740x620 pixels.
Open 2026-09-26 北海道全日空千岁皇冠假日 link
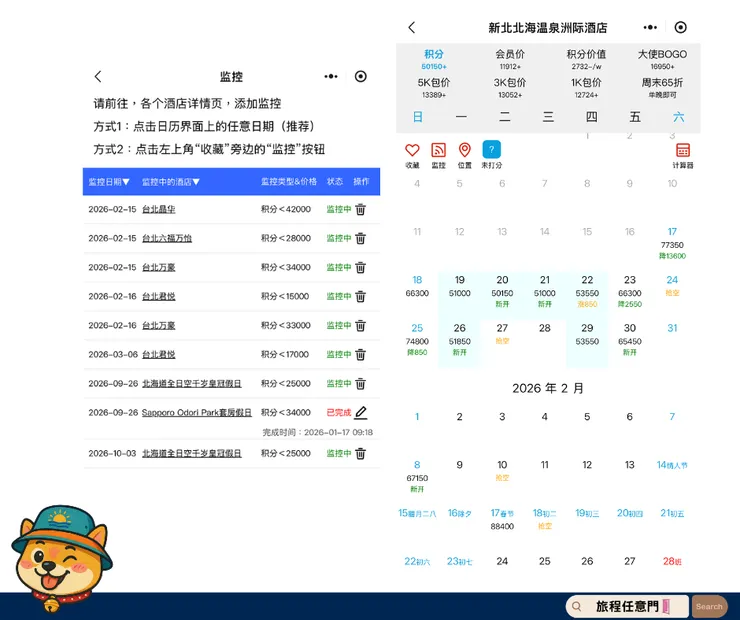coord(192,384)
